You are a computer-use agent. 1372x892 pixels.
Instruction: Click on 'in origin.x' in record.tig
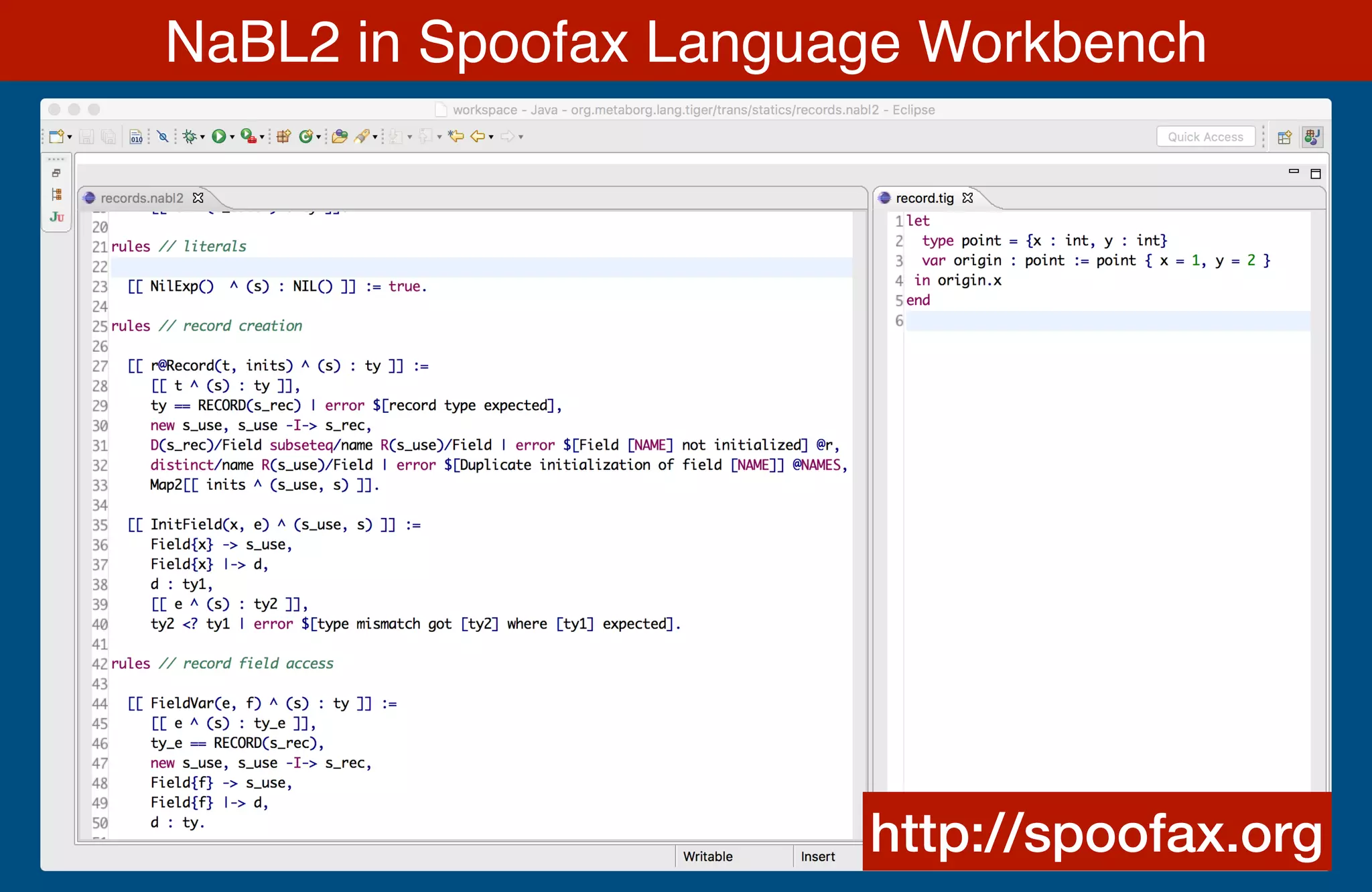coord(958,280)
